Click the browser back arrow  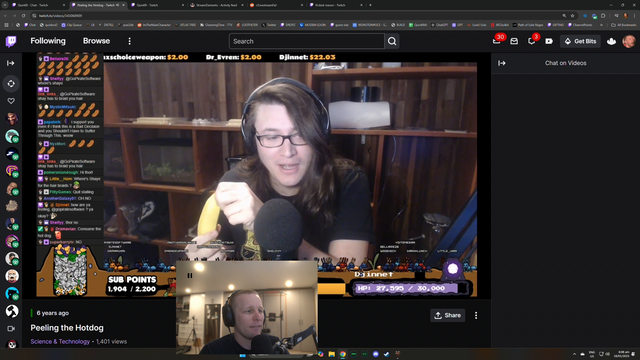(5, 16)
